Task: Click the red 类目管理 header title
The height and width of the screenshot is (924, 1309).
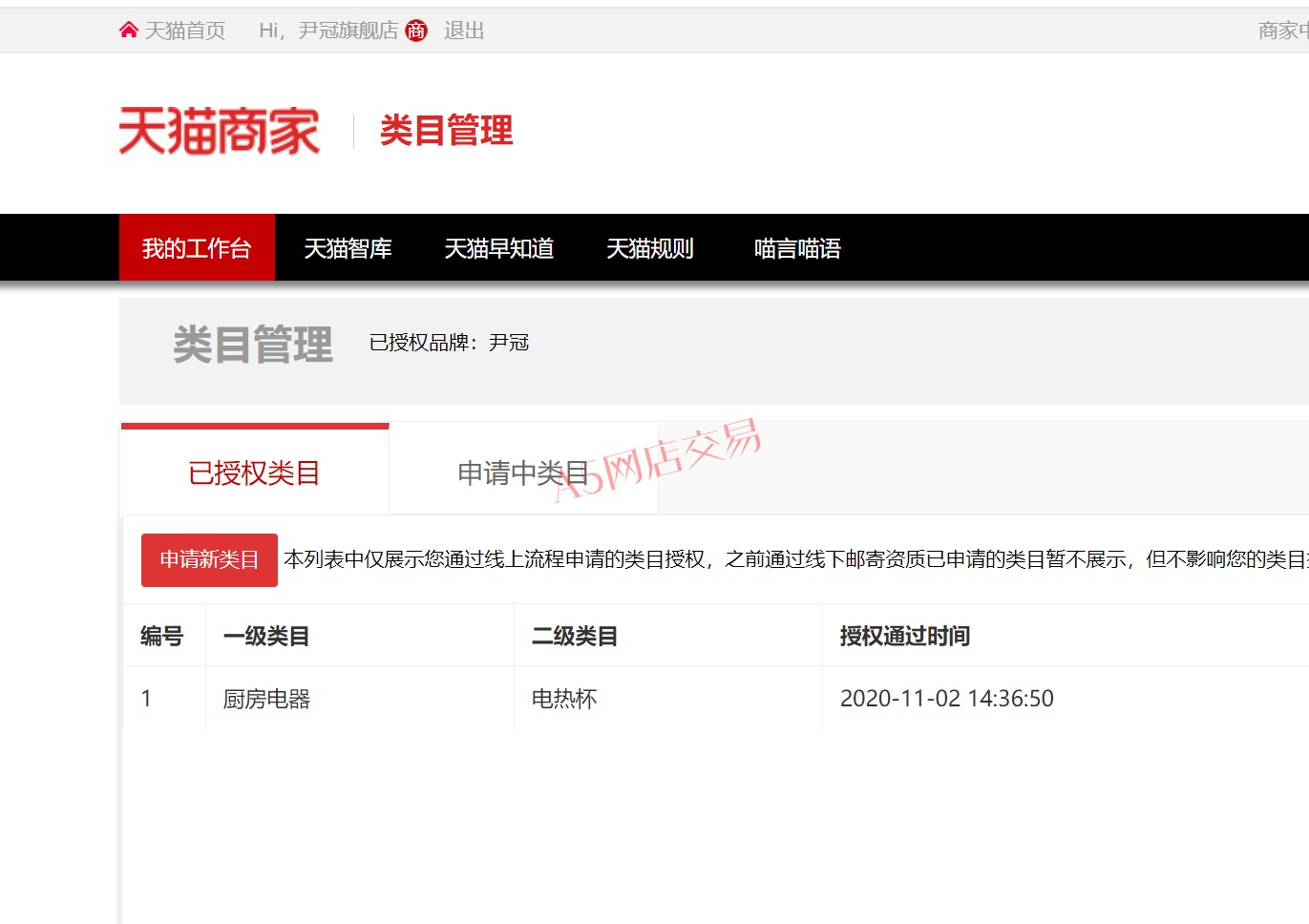Action: point(446,131)
